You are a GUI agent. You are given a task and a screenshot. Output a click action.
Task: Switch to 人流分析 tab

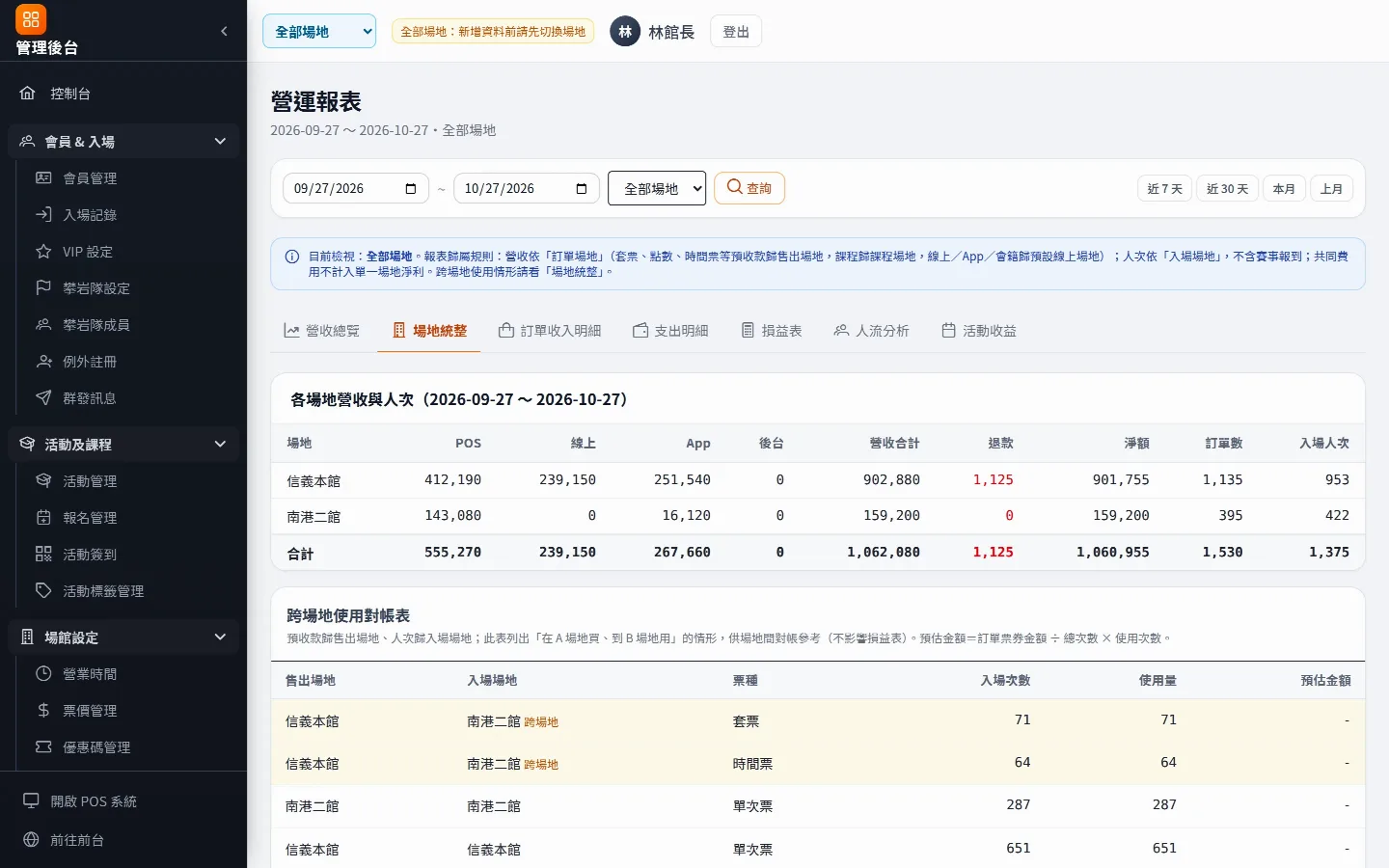872,331
